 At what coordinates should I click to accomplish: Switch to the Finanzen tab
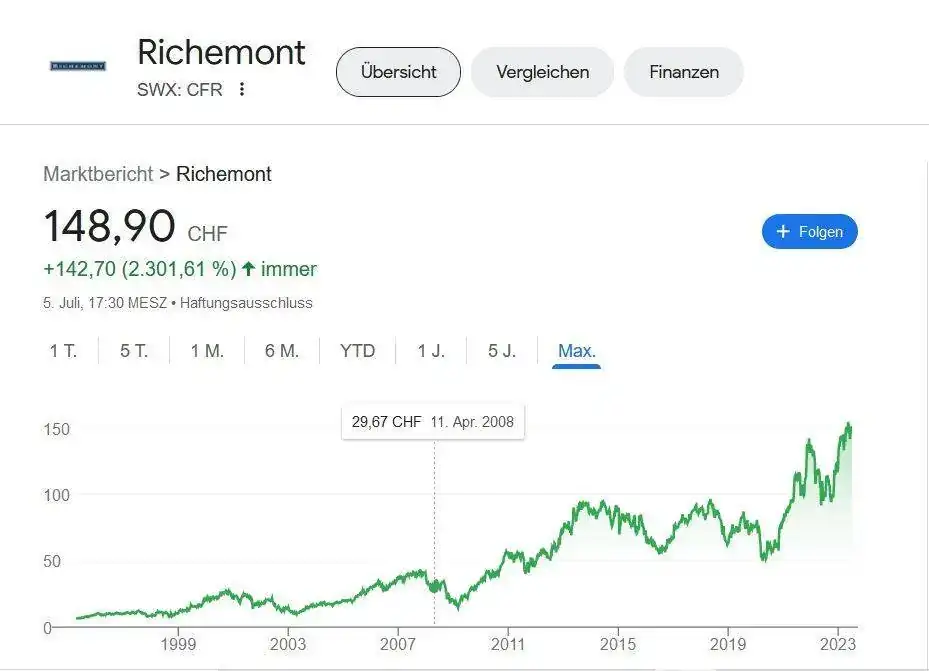(684, 72)
